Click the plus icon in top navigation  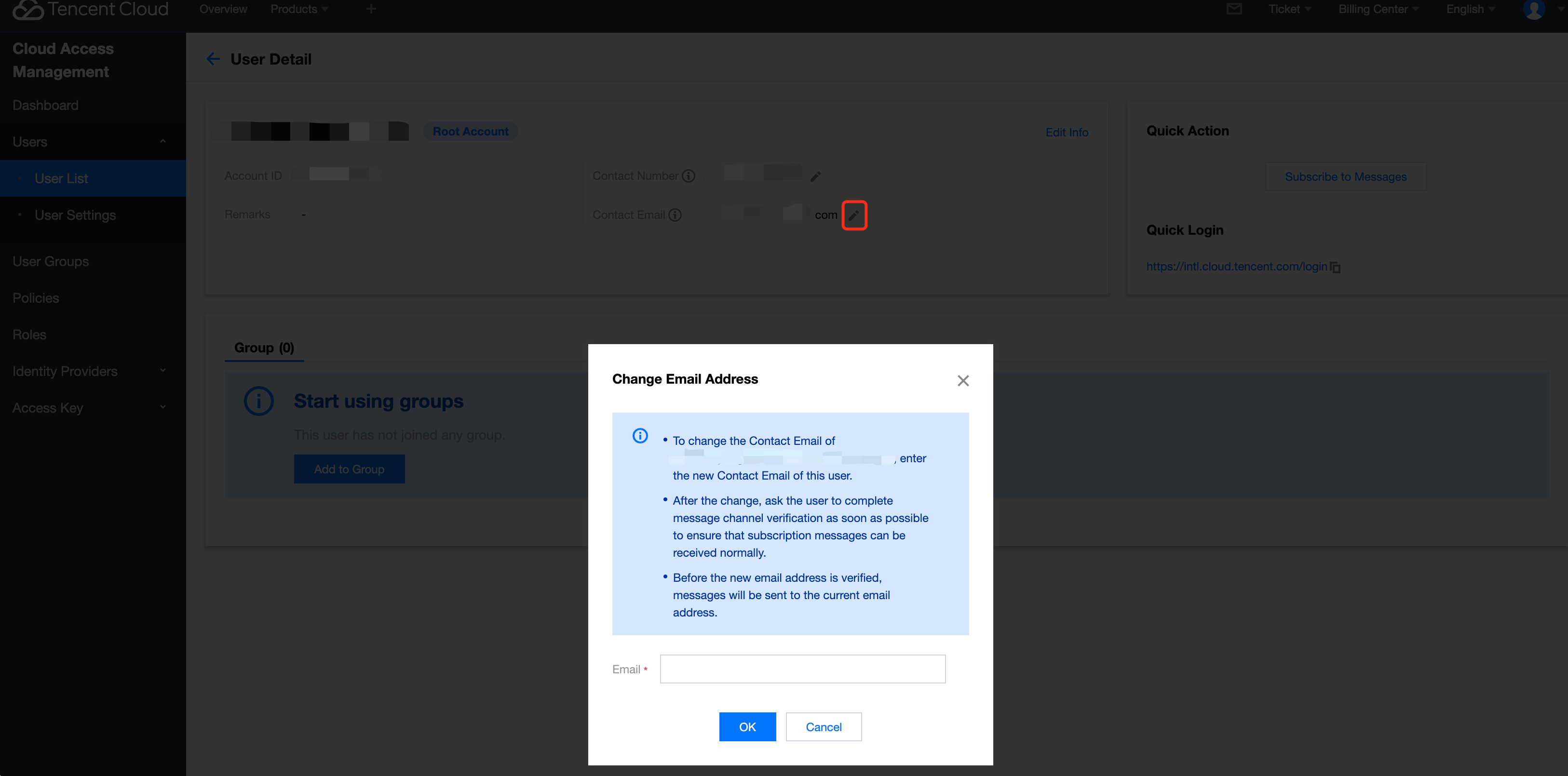pos(371,9)
